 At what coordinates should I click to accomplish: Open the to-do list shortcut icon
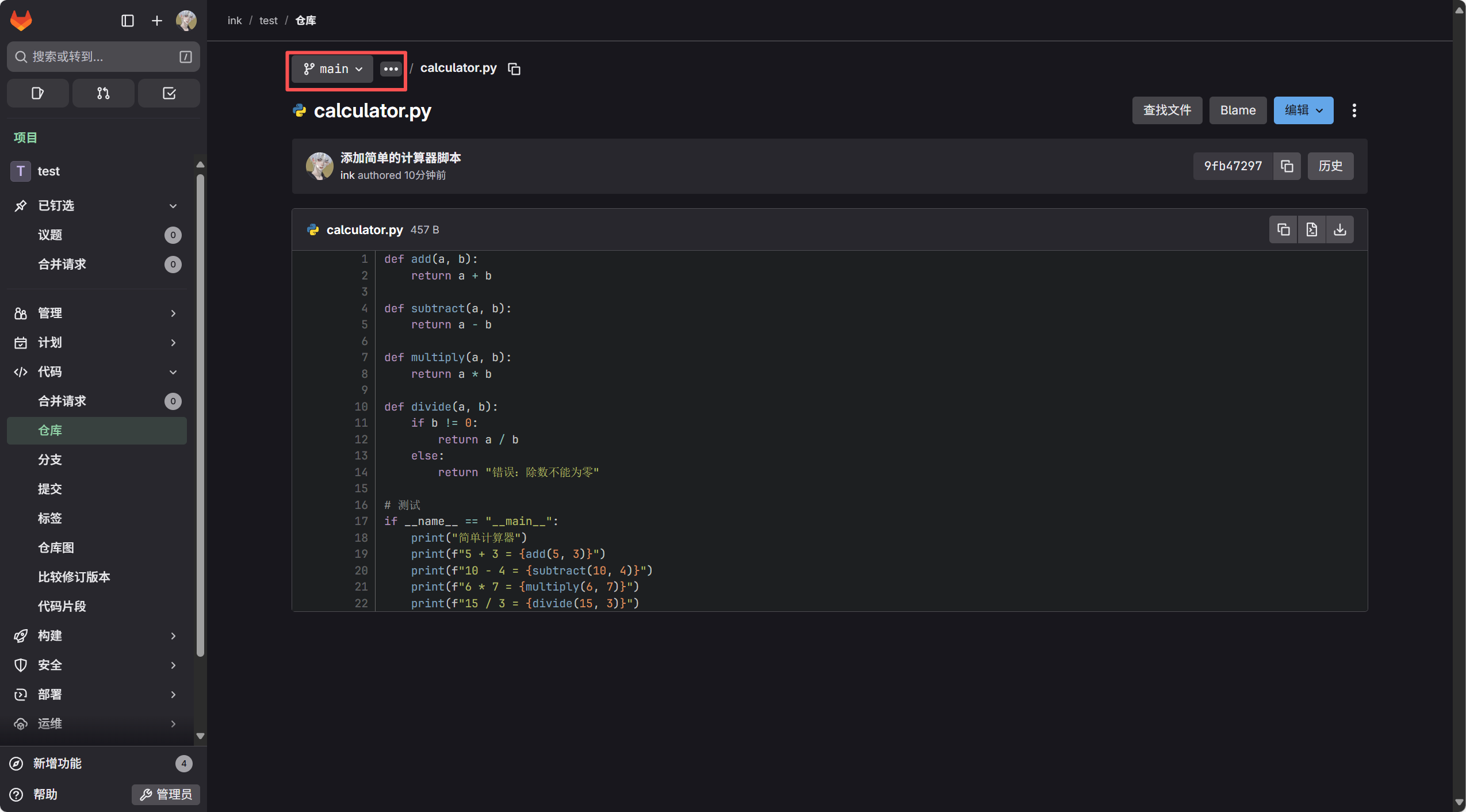(169, 93)
